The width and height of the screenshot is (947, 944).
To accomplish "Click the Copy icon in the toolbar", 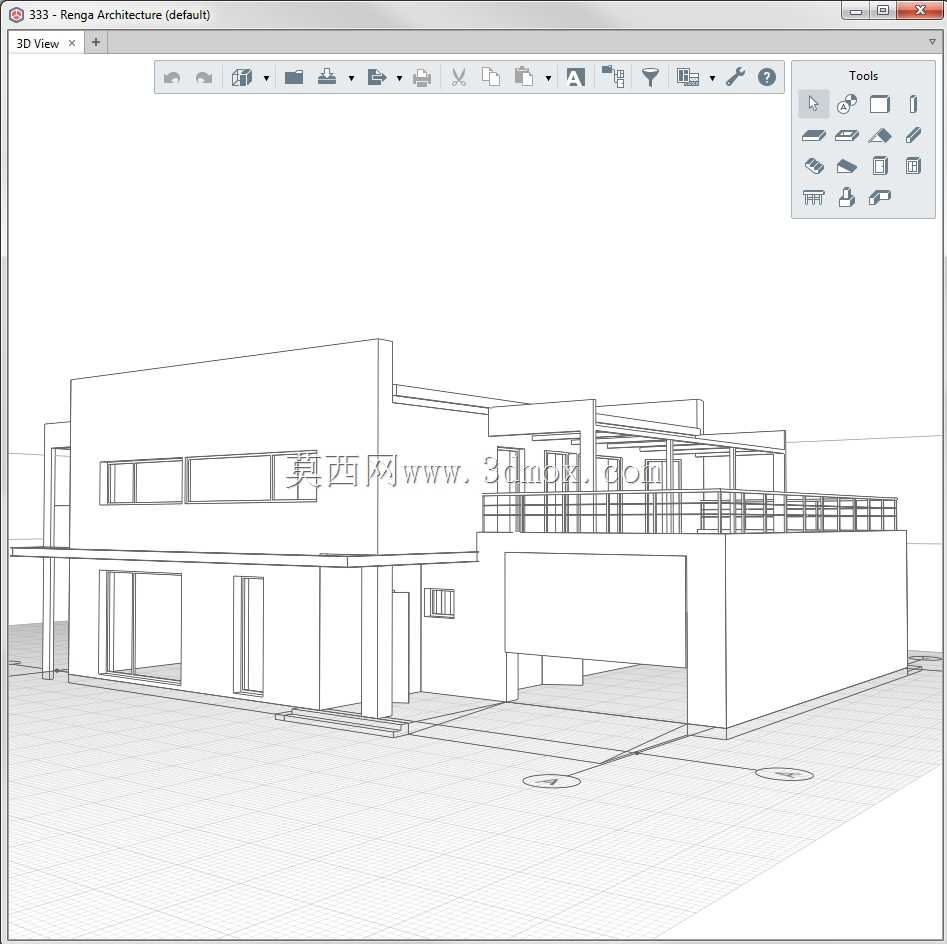I will [x=491, y=77].
